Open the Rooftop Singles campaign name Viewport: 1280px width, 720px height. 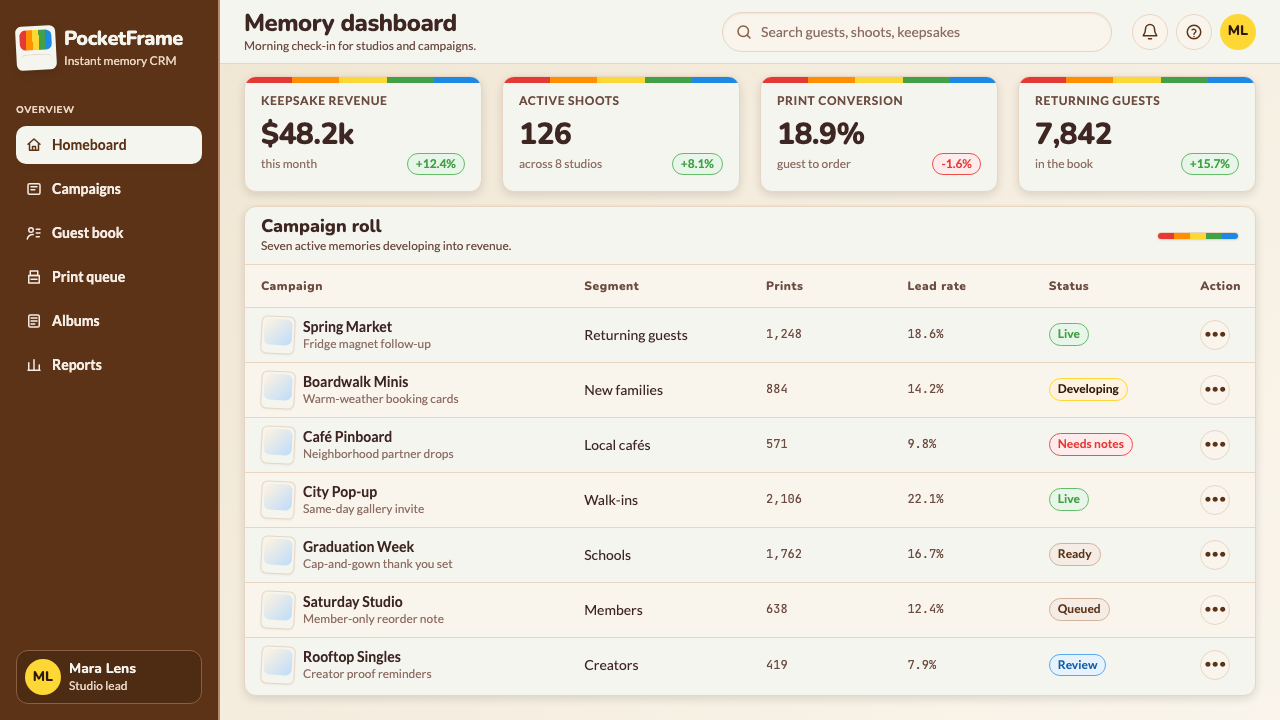pos(352,657)
